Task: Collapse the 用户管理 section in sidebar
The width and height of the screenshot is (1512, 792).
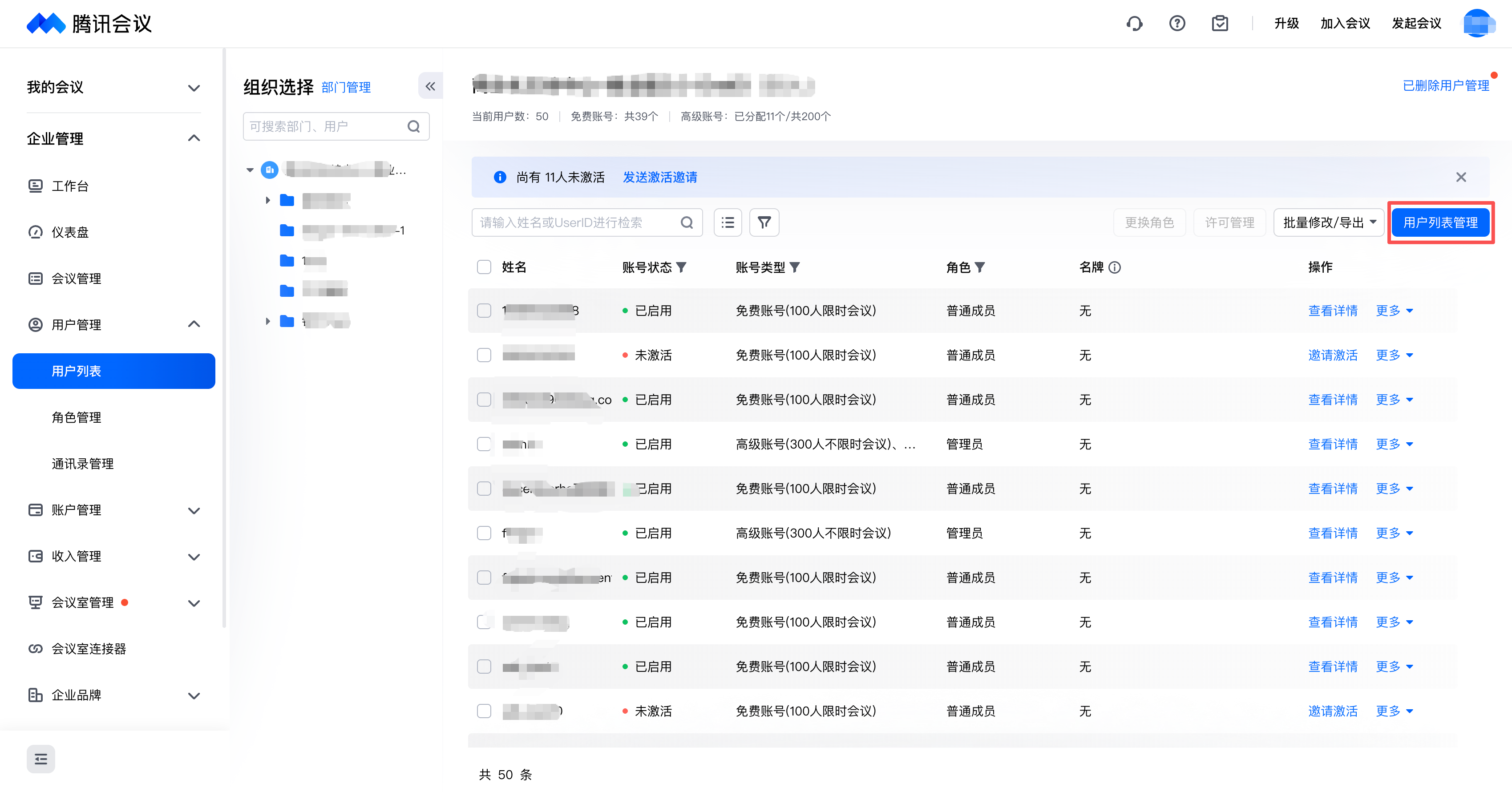Action: click(194, 324)
